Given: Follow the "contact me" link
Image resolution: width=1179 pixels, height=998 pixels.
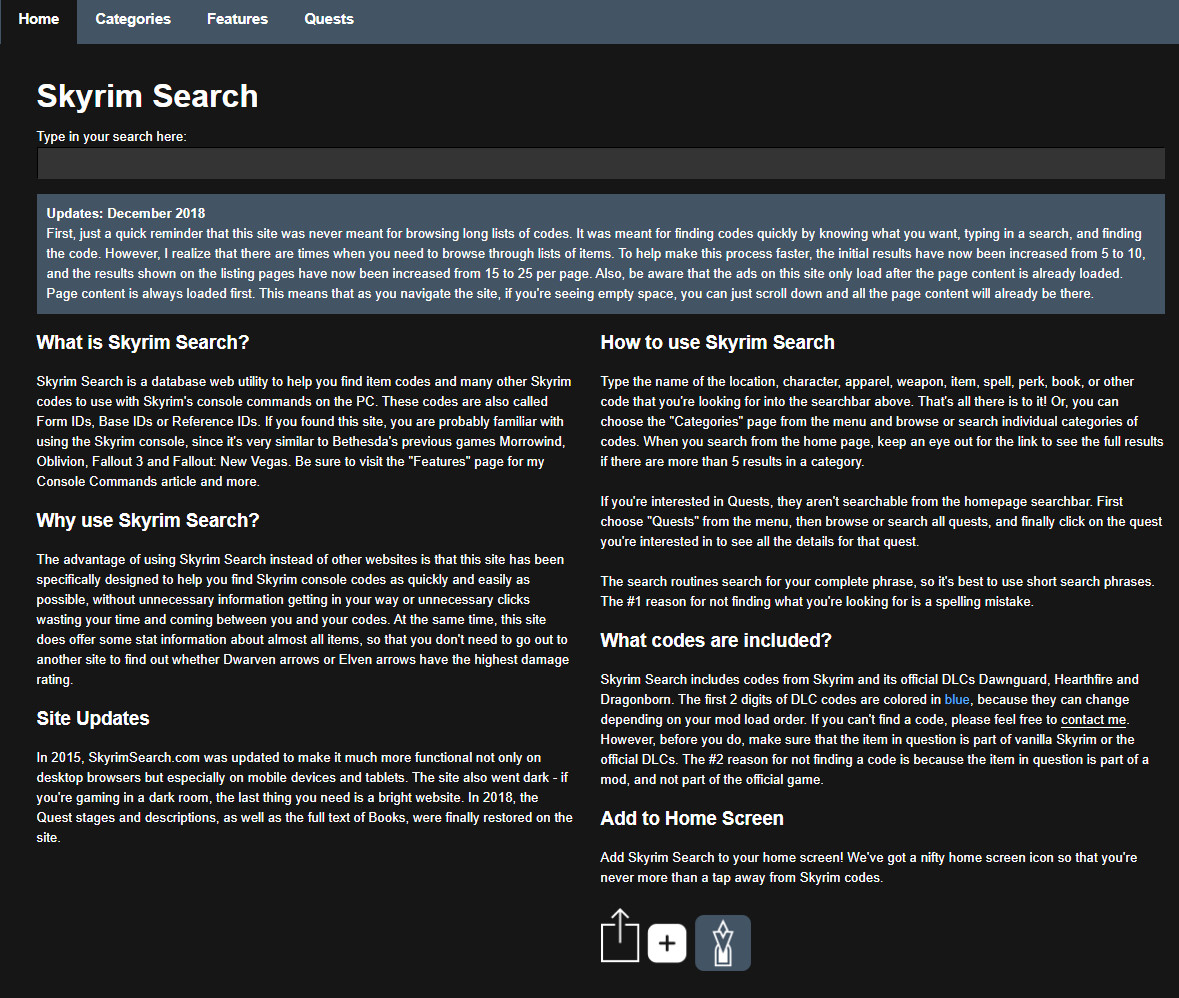Looking at the screenshot, I should coord(1093,720).
